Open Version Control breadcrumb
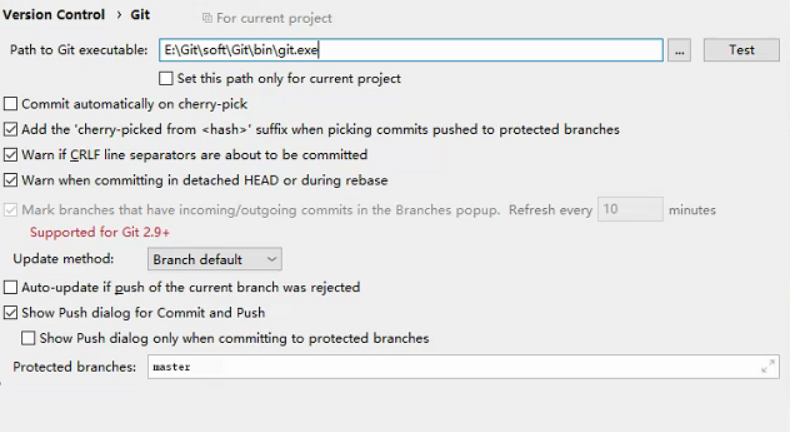 click(53, 15)
